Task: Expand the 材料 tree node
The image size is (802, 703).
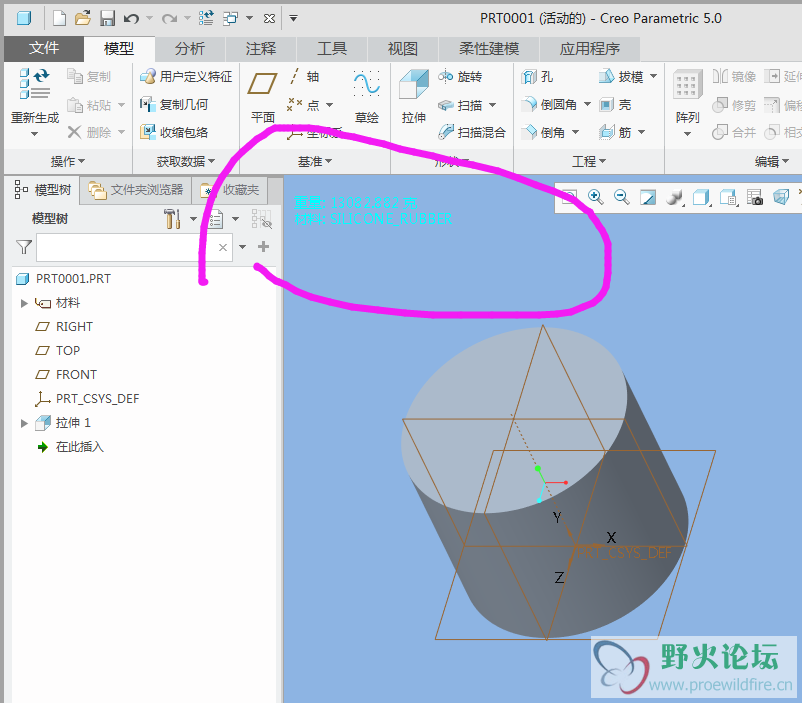Action: tap(24, 303)
